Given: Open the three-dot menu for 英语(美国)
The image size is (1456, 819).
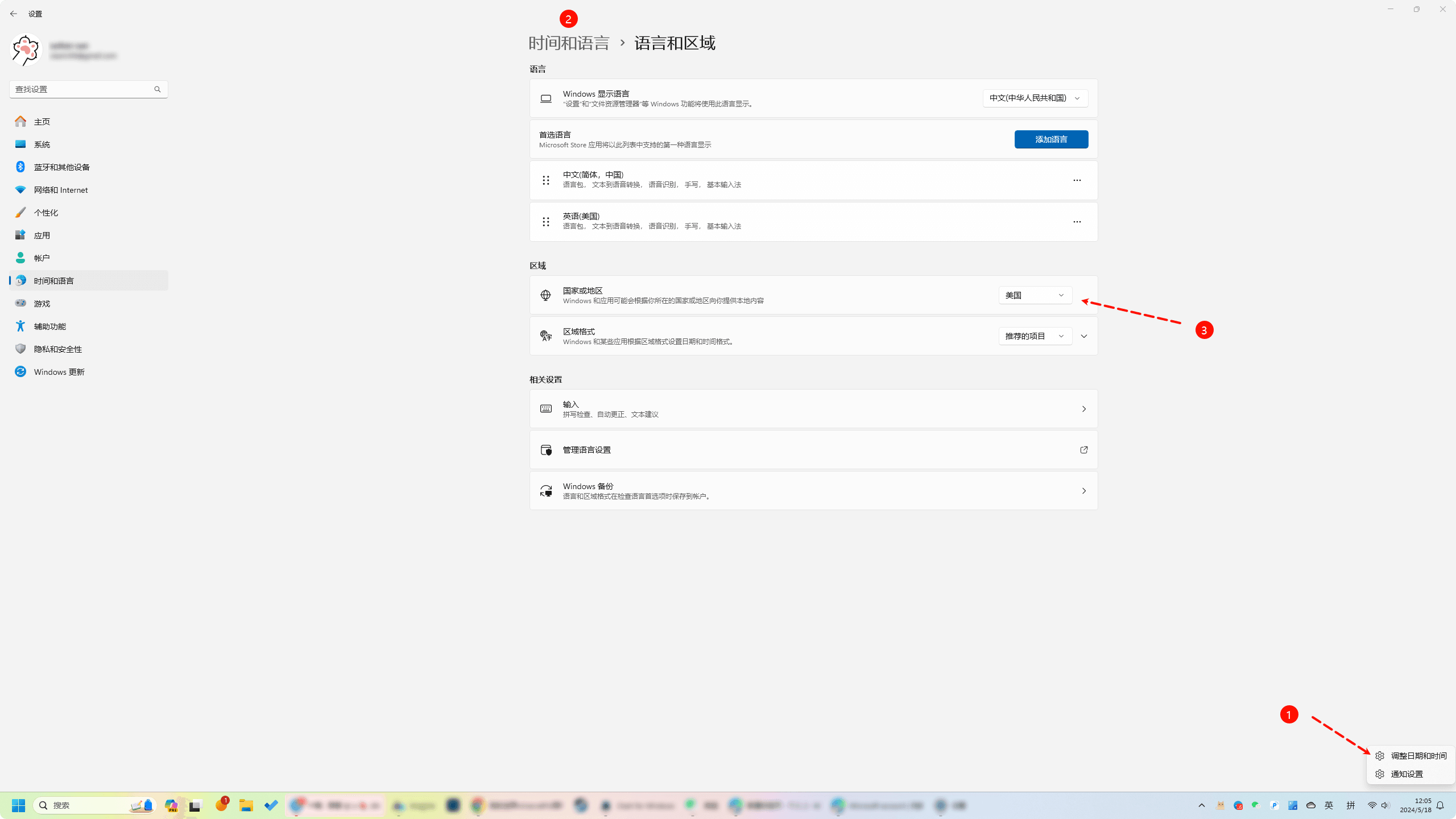Looking at the screenshot, I should tap(1077, 222).
